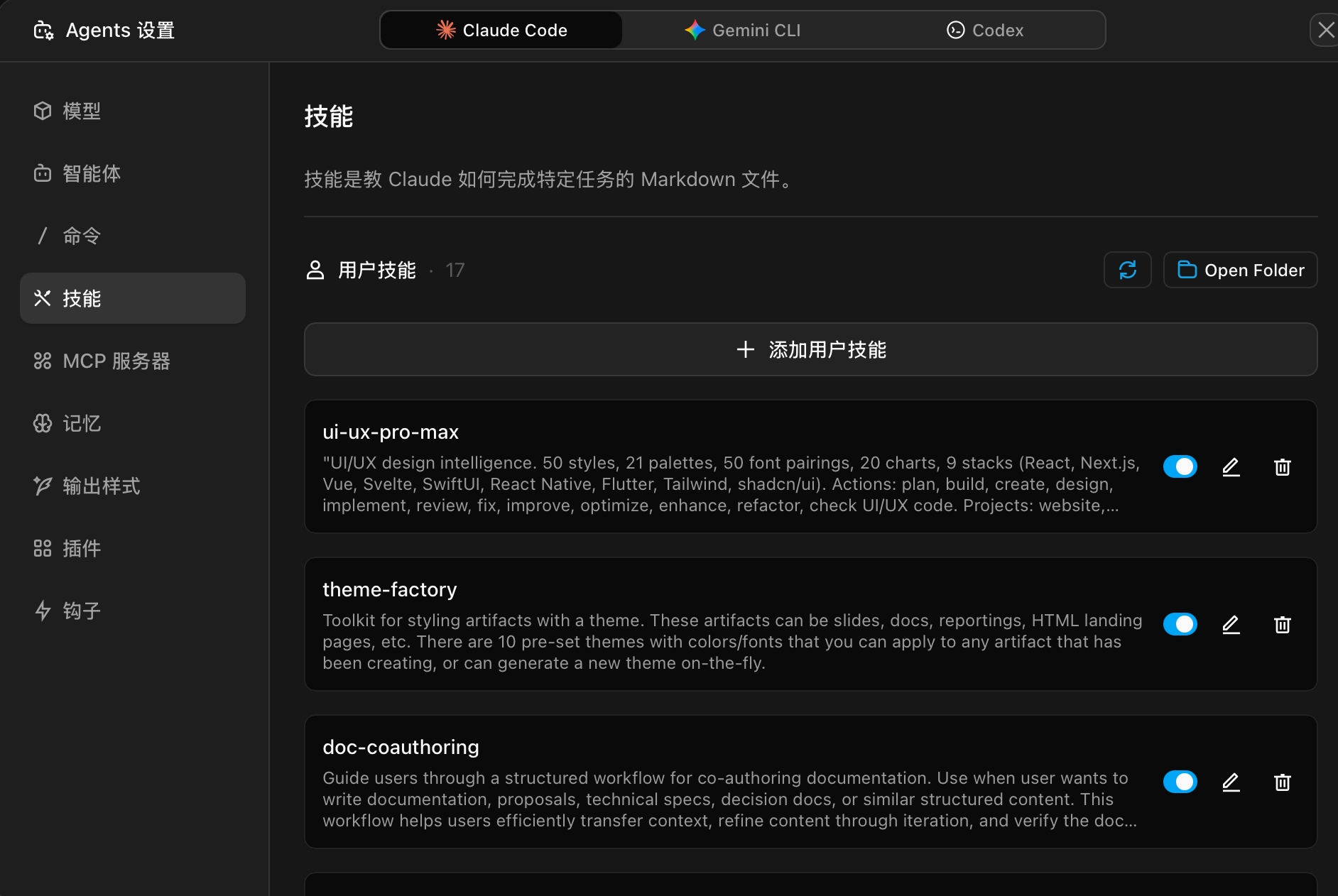
Task: Select the Claude Code tab
Action: (501, 31)
